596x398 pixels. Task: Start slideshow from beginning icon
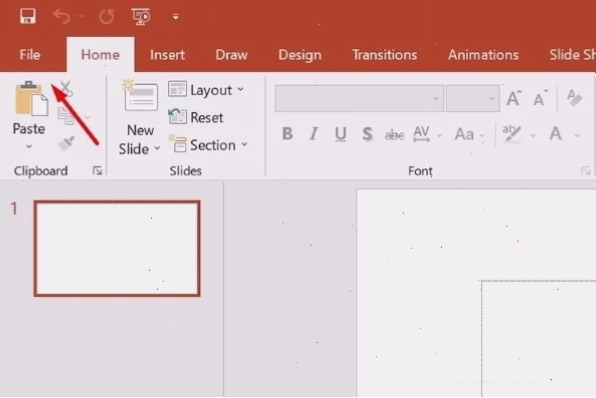coord(141,16)
